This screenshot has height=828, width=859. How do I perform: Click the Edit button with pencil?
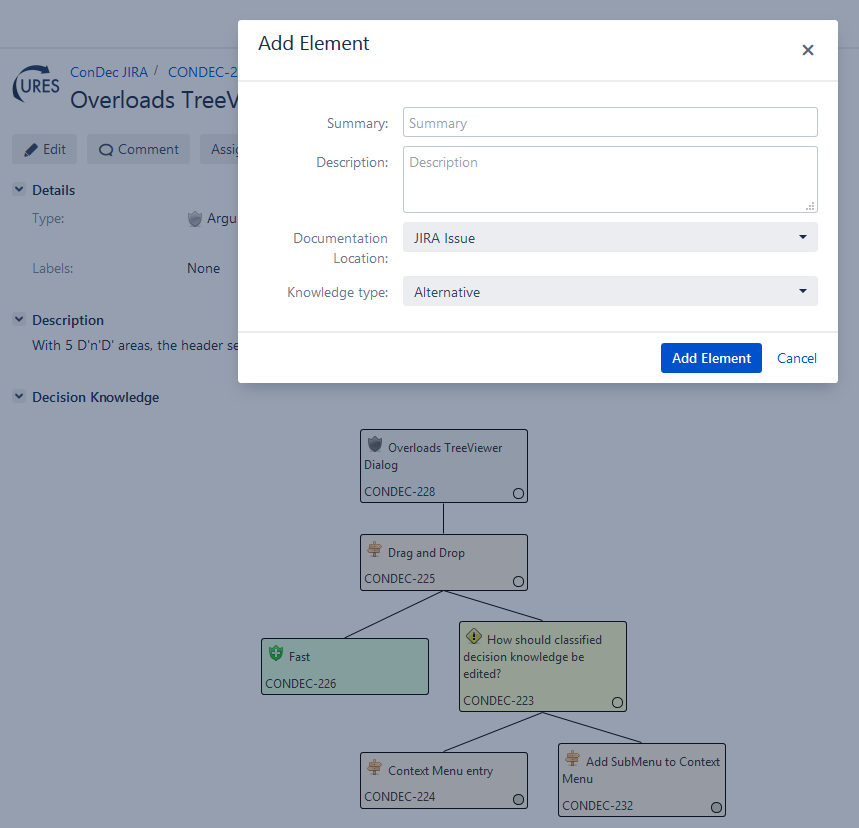click(44, 149)
